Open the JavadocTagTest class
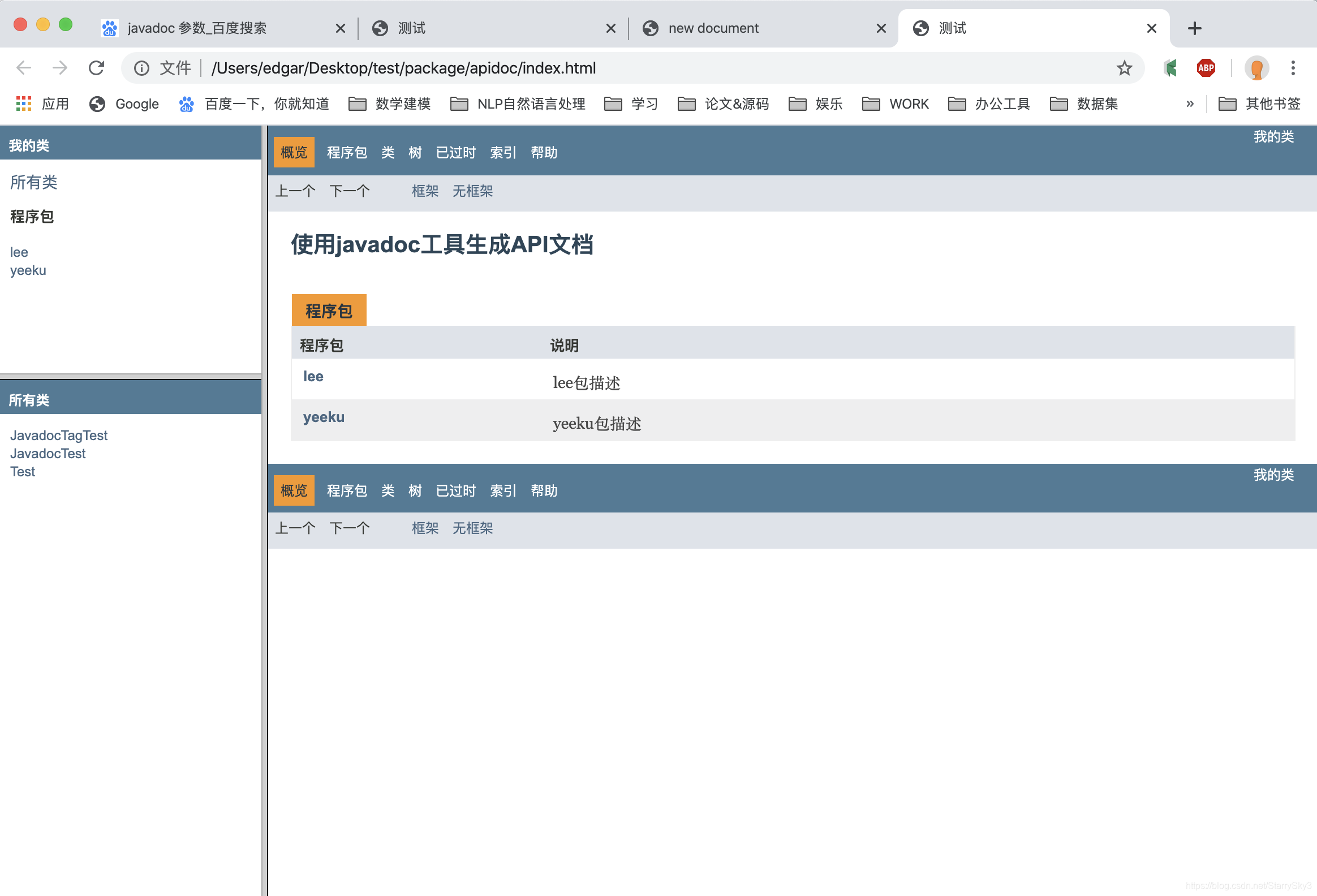 point(59,435)
